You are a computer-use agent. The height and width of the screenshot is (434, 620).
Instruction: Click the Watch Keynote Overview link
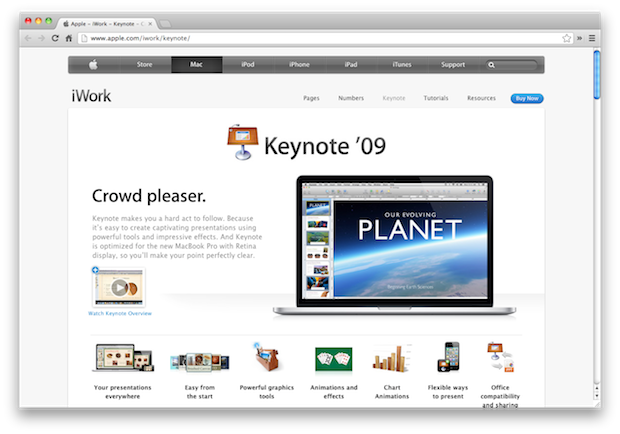(120, 313)
